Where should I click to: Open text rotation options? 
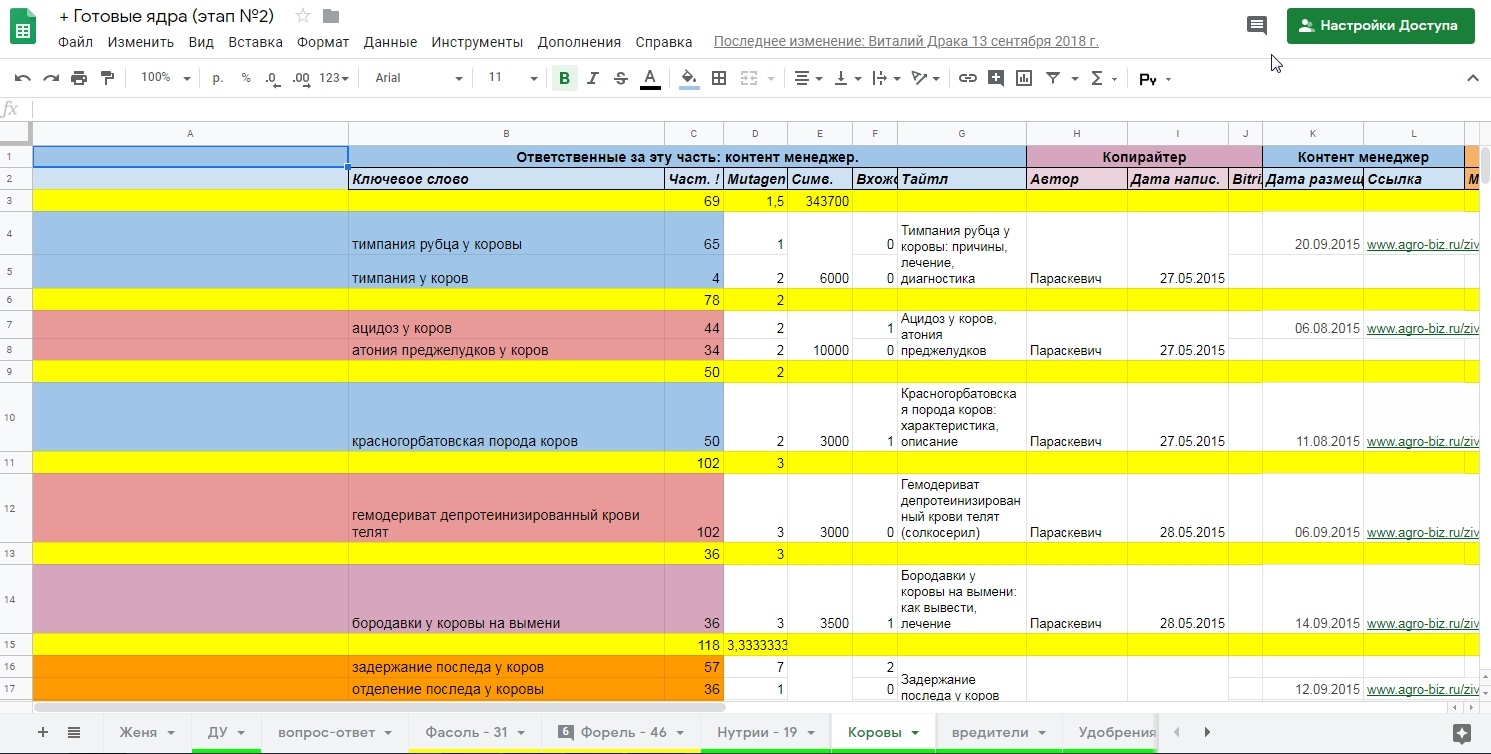pos(926,78)
